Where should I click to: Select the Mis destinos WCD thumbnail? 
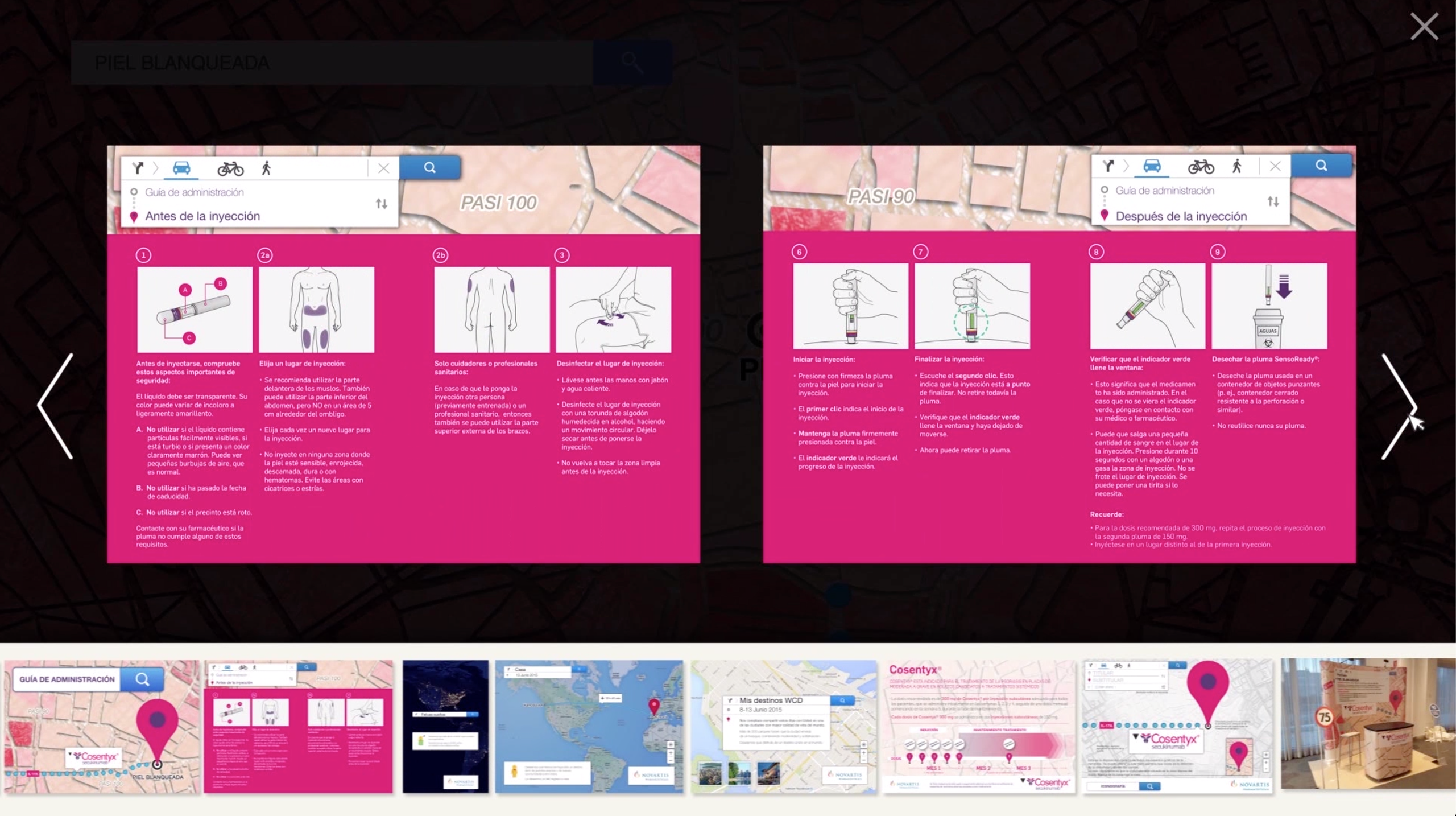tap(783, 726)
